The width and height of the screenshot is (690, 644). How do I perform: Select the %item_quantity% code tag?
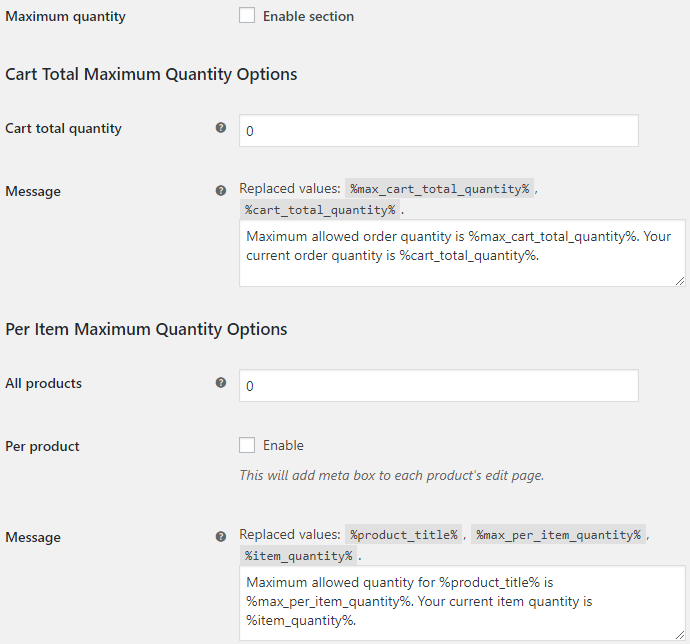coord(298,556)
